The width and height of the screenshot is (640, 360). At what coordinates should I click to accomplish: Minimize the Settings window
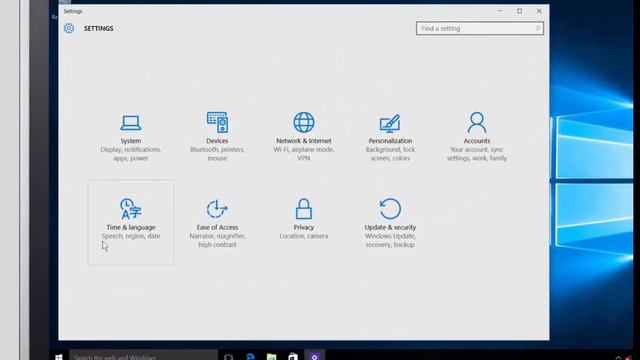(500, 11)
